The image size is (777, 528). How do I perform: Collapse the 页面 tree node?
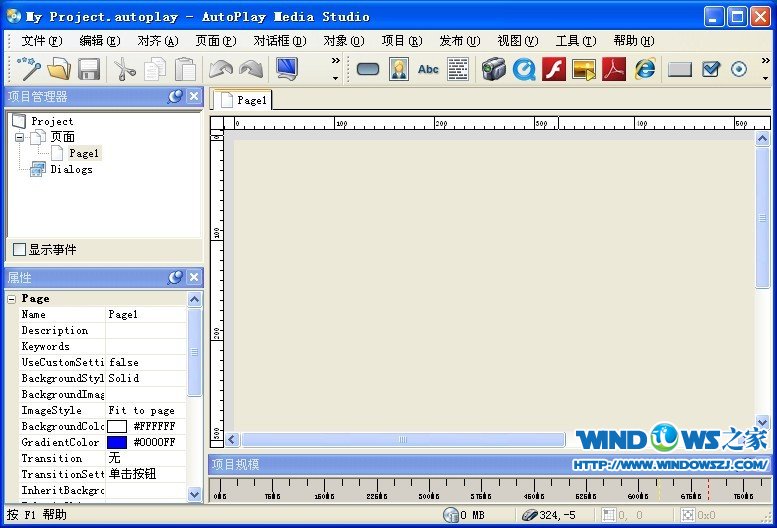coord(19,137)
